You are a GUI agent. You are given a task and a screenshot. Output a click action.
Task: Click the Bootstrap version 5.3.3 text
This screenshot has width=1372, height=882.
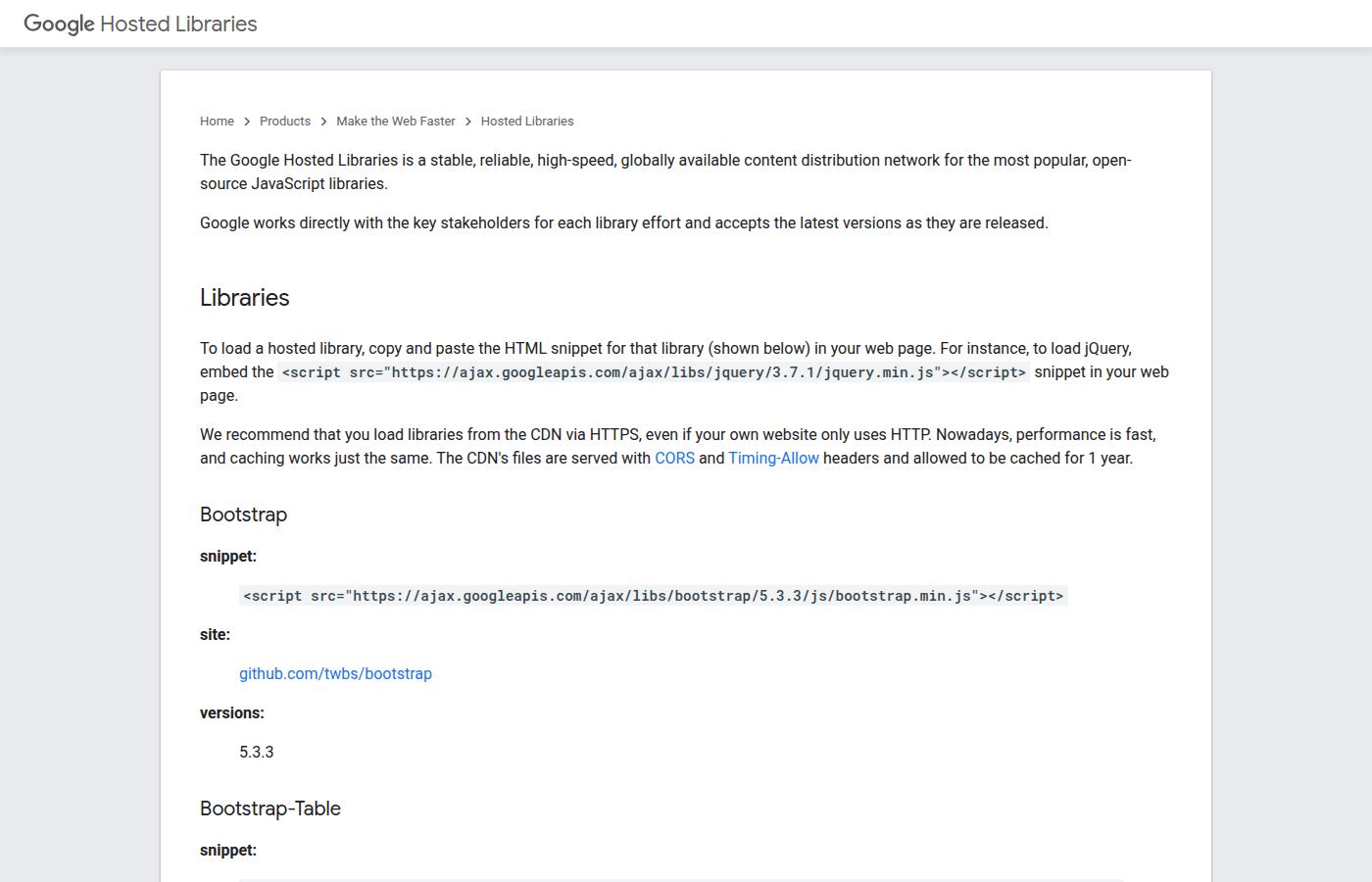click(257, 752)
